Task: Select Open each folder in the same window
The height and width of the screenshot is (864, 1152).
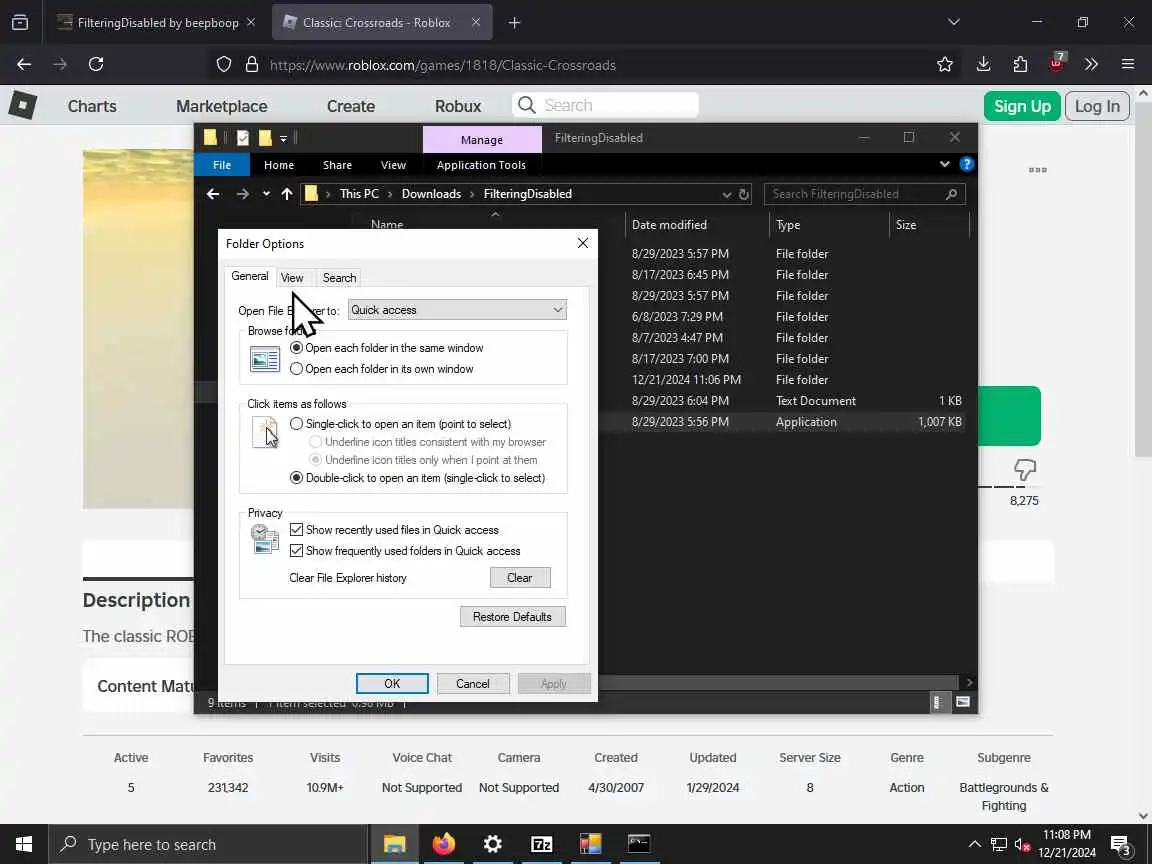Action: 386,348
